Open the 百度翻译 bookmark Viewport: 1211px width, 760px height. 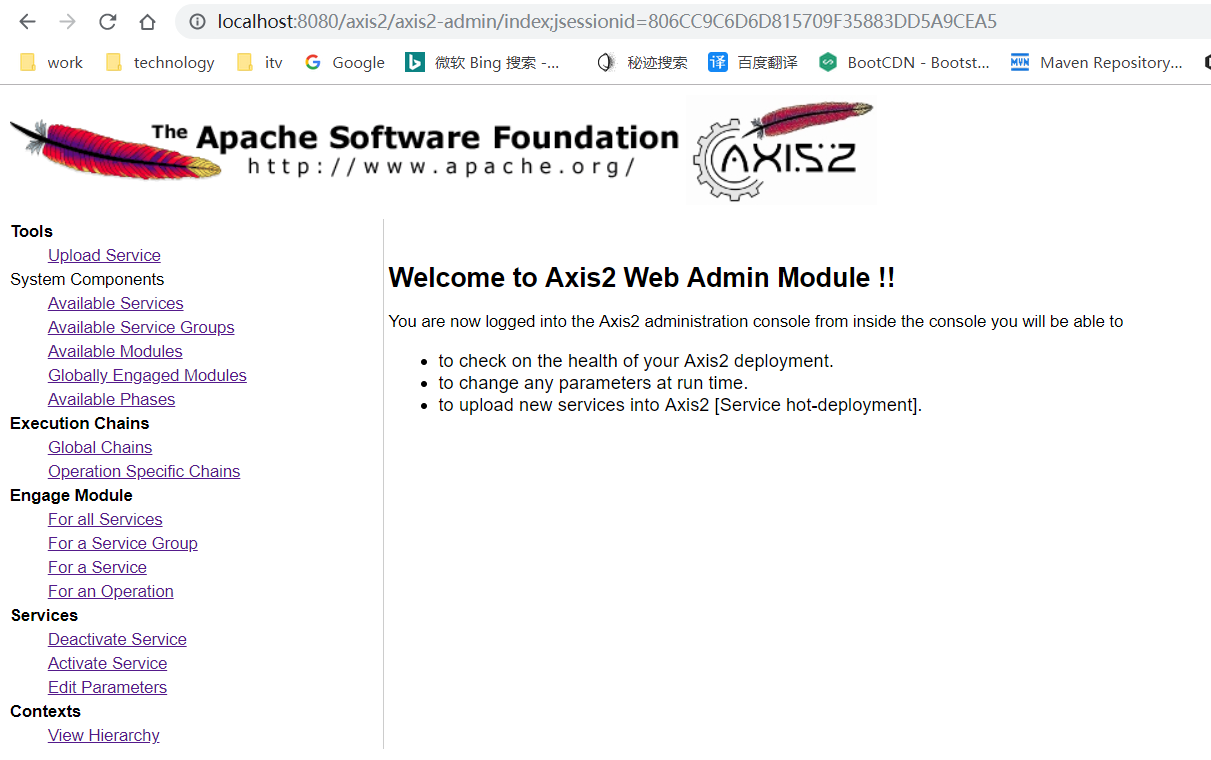tap(753, 62)
